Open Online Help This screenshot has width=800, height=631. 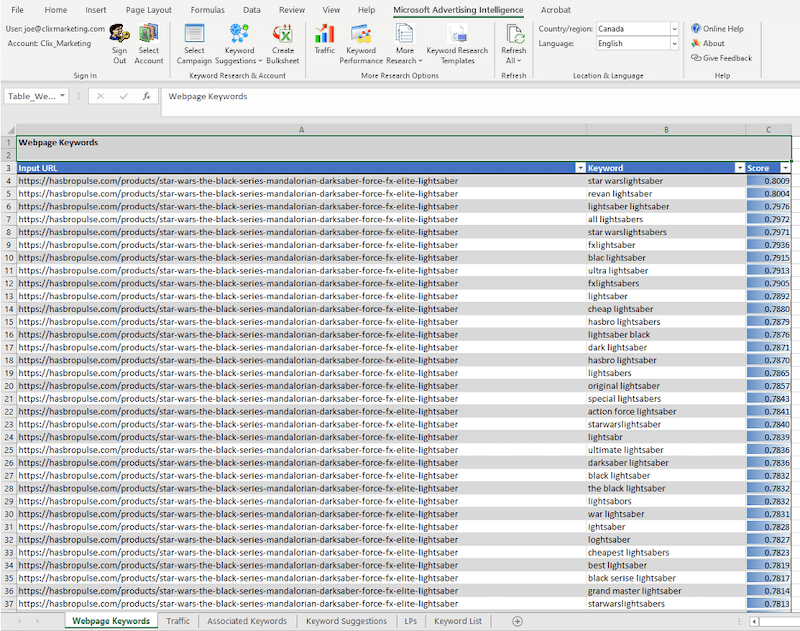[x=717, y=29]
